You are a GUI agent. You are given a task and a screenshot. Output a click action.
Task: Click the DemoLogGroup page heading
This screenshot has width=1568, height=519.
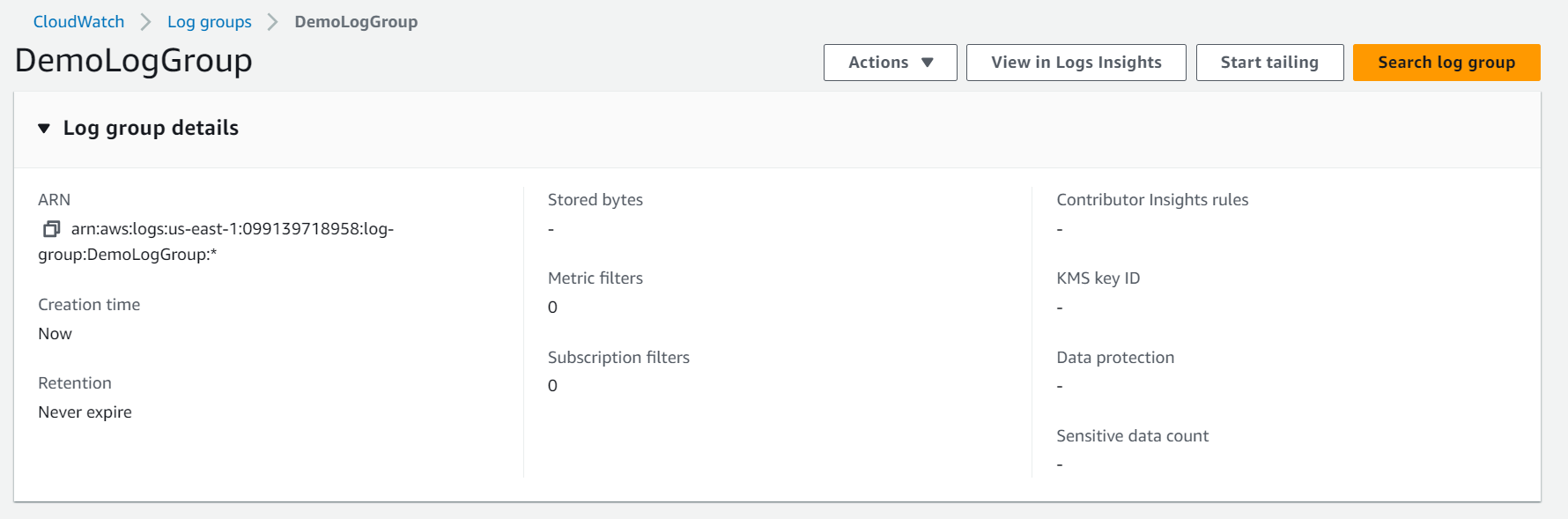(134, 61)
